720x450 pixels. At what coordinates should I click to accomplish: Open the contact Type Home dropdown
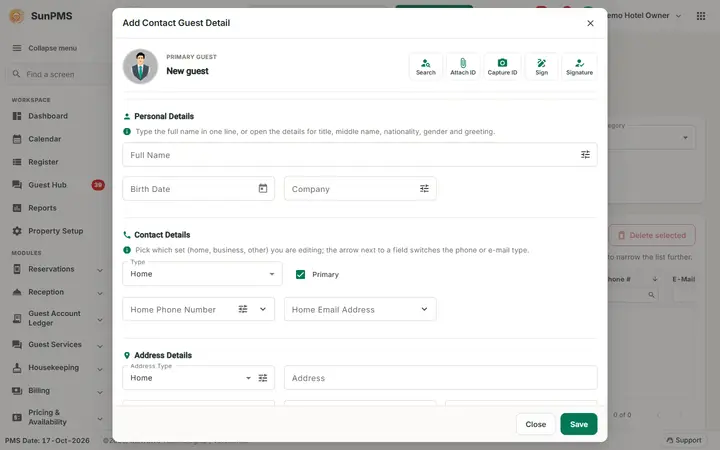202,274
